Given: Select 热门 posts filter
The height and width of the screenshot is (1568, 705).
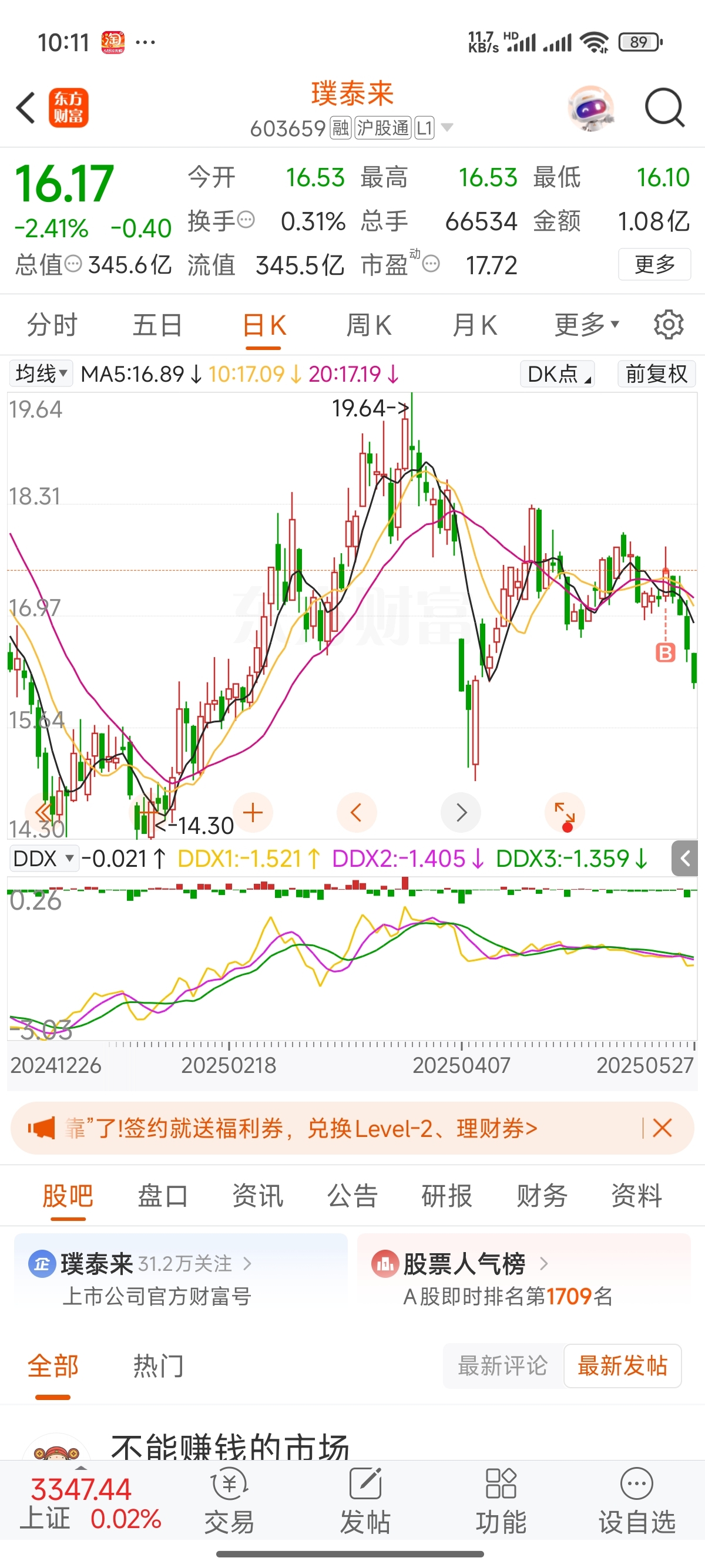Looking at the screenshot, I should pos(157,1367).
